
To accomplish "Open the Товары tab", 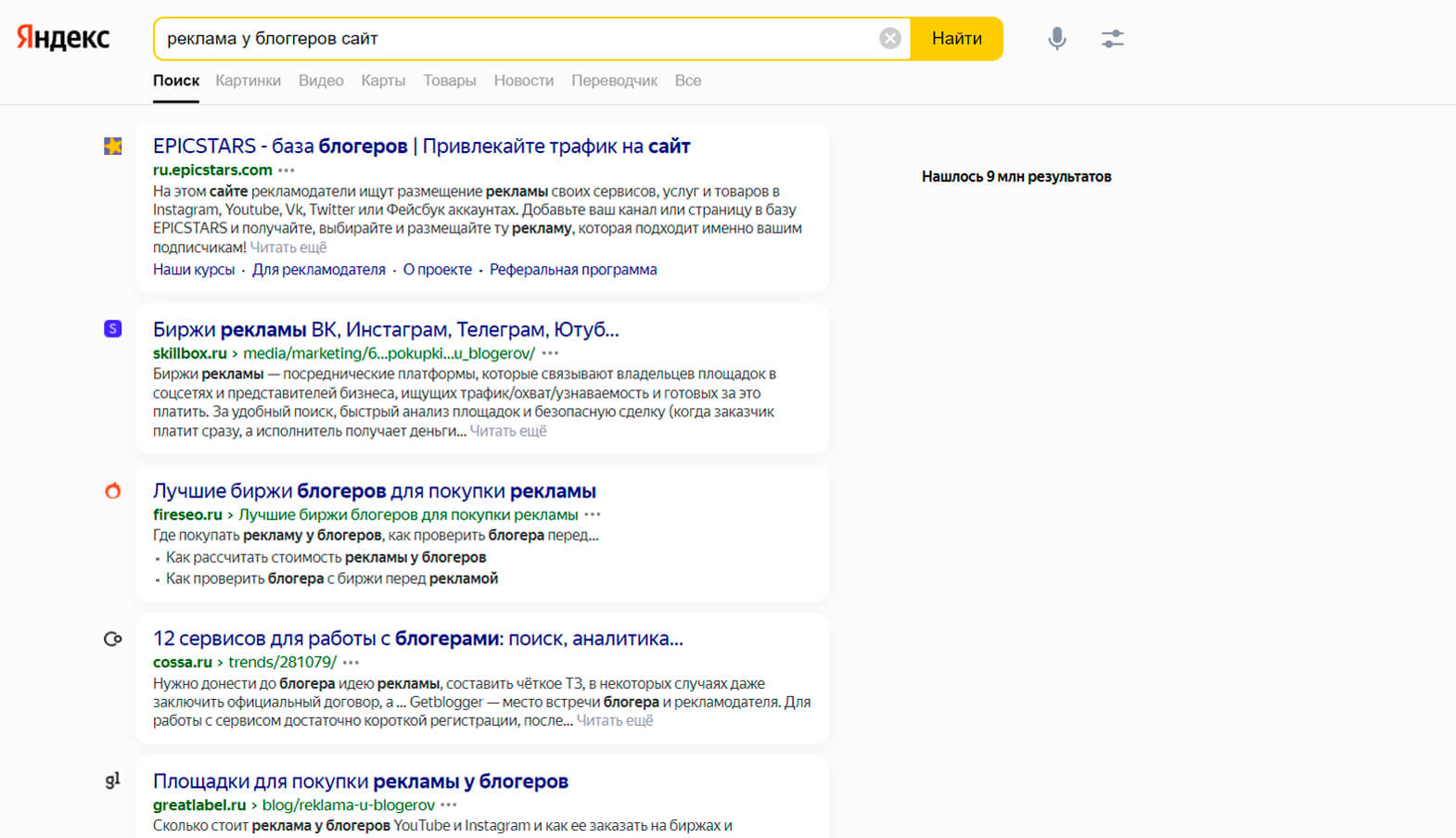I will click(x=450, y=81).
